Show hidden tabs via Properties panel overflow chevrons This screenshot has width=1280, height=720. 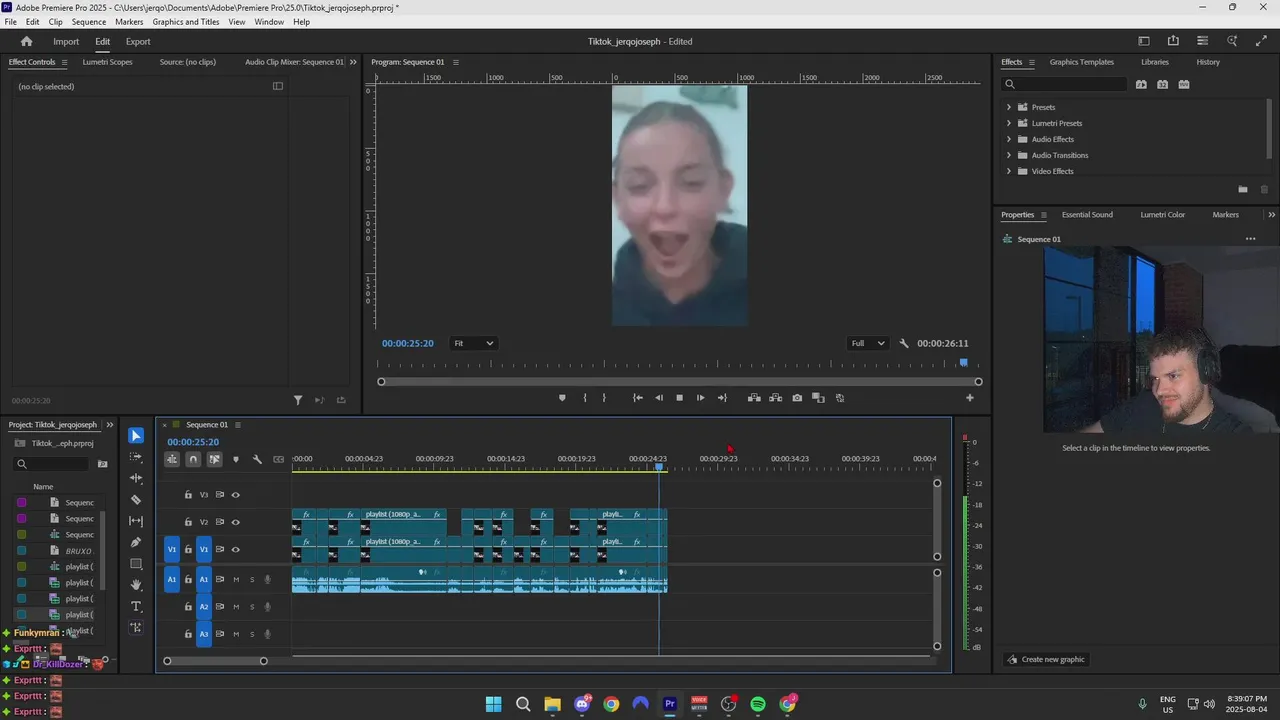[1271, 215]
